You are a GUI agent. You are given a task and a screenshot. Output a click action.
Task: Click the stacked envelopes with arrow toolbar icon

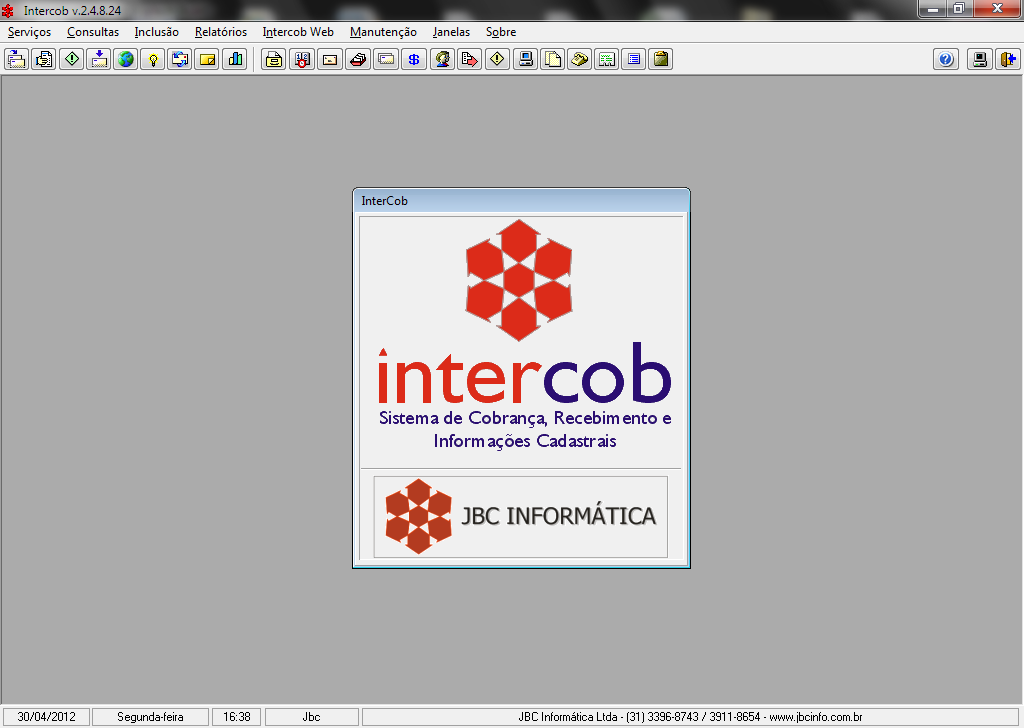[x=16, y=59]
